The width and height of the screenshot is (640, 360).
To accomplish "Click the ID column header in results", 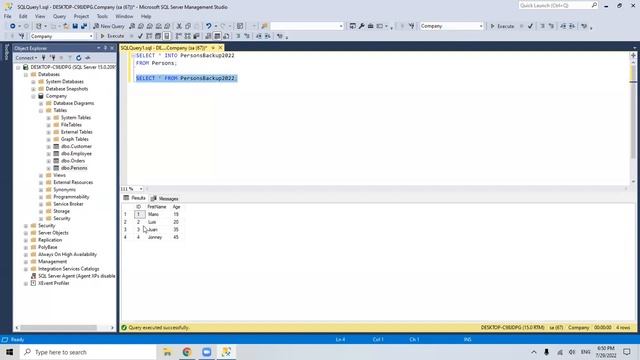I will (x=138, y=207).
